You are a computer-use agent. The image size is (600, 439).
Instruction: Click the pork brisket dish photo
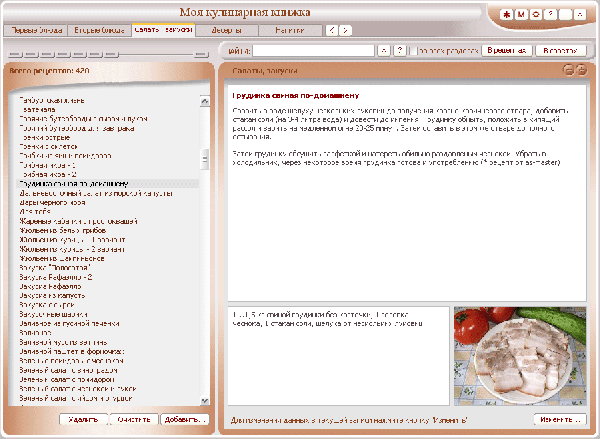pos(520,356)
